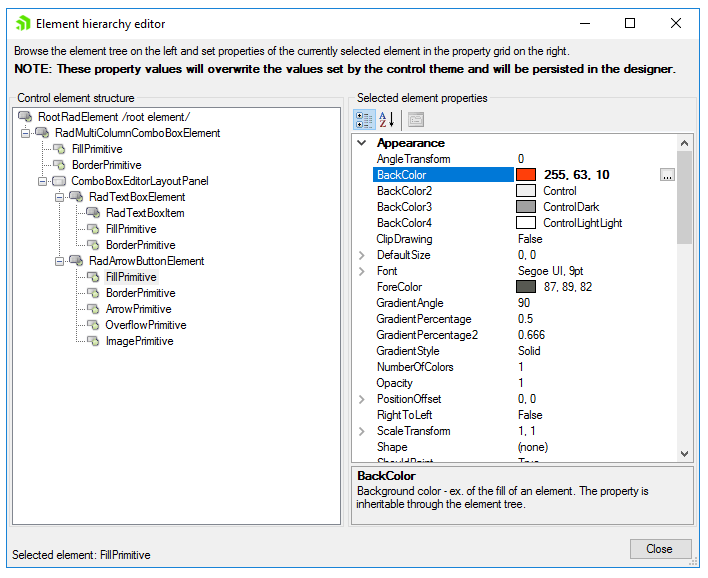Edit the AngleTransform value 0
This screenshot has width=708, height=578.
[x=521, y=159]
